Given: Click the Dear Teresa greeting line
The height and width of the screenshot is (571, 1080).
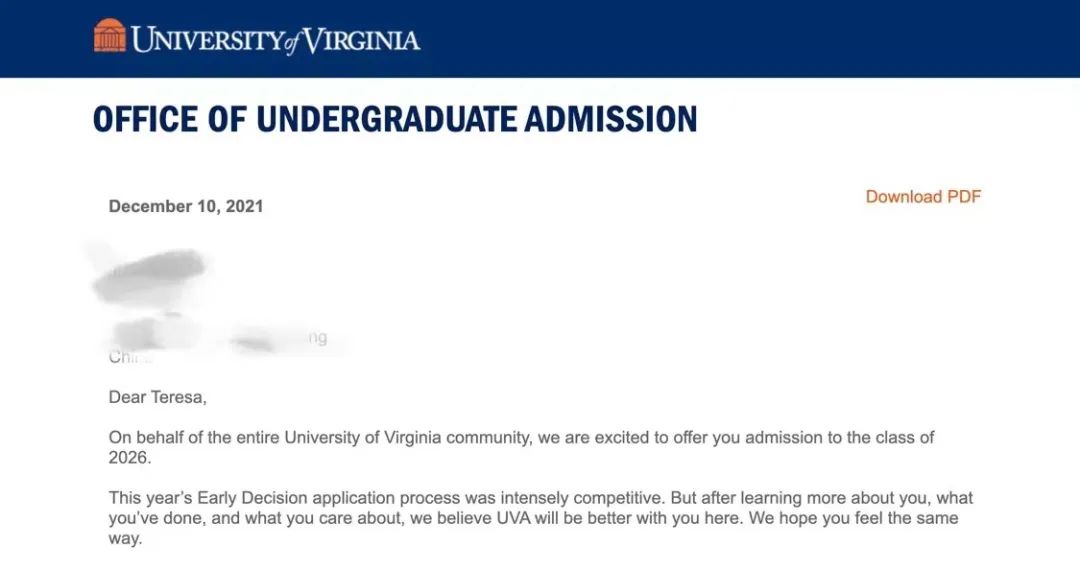Looking at the screenshot, I should pos(158,398).
